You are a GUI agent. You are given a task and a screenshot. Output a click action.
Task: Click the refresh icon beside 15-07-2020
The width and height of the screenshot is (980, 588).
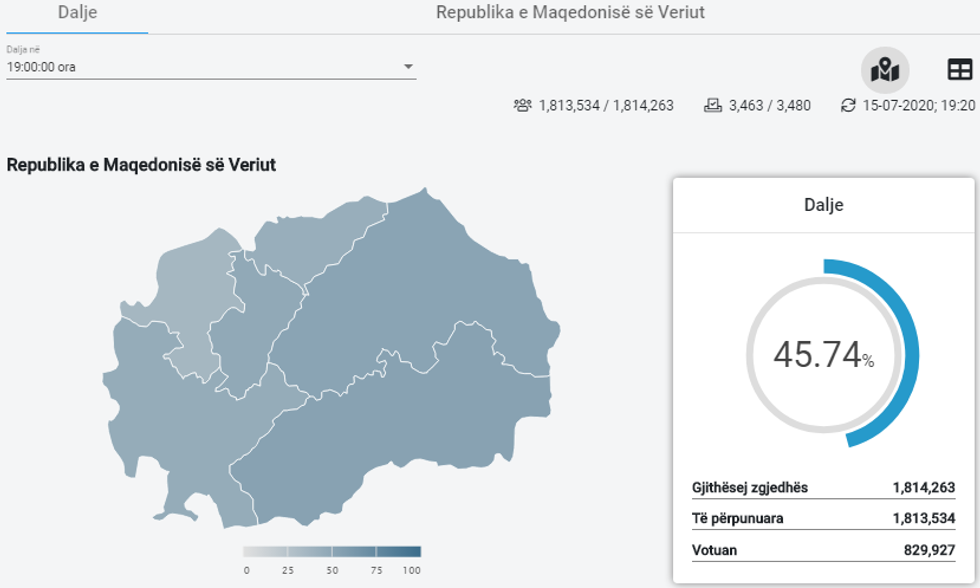click(x=848, y=105)
